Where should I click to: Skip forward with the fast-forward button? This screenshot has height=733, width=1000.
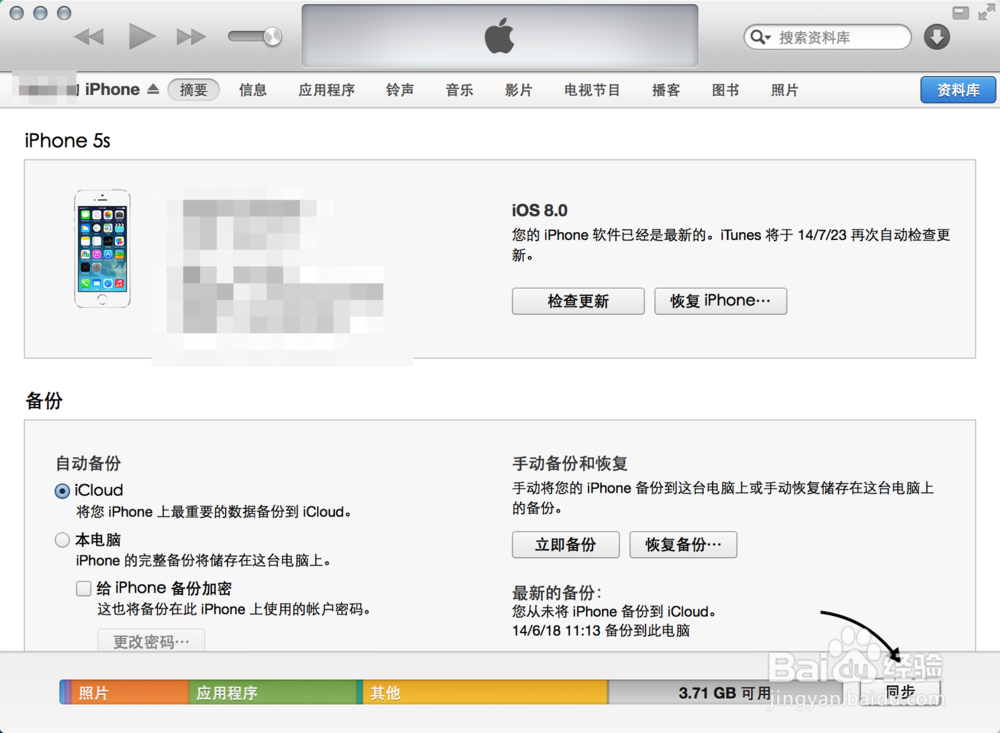click(x=191, y=36)
